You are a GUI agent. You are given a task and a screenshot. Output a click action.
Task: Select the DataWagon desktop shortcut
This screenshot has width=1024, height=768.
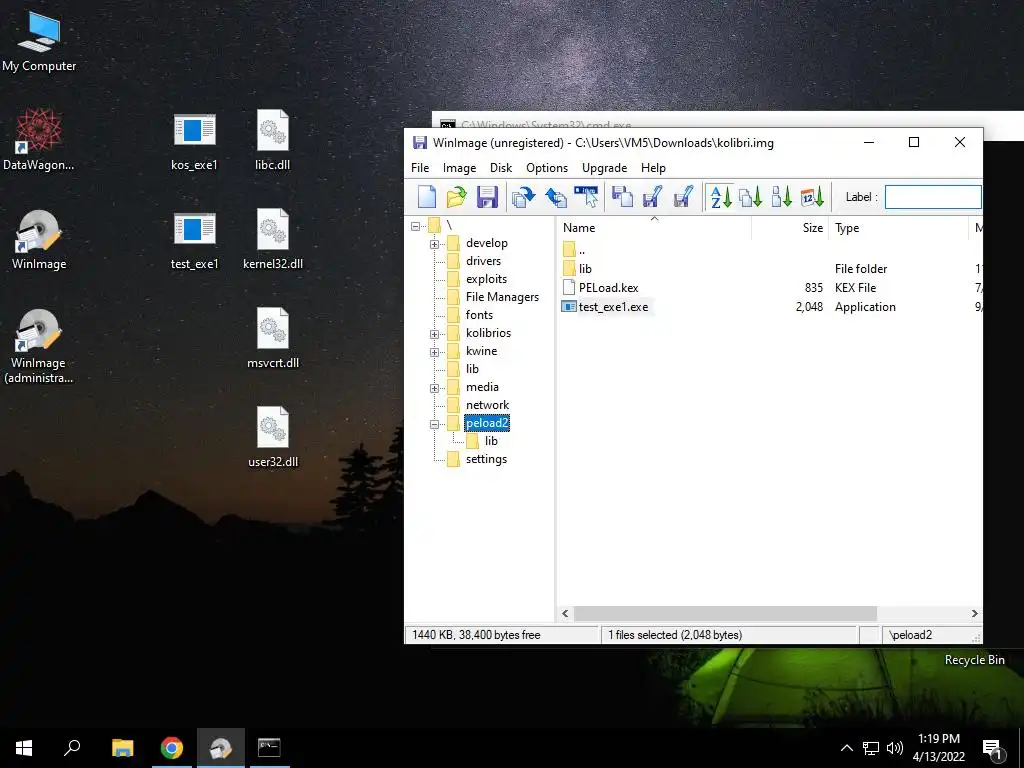39,140
